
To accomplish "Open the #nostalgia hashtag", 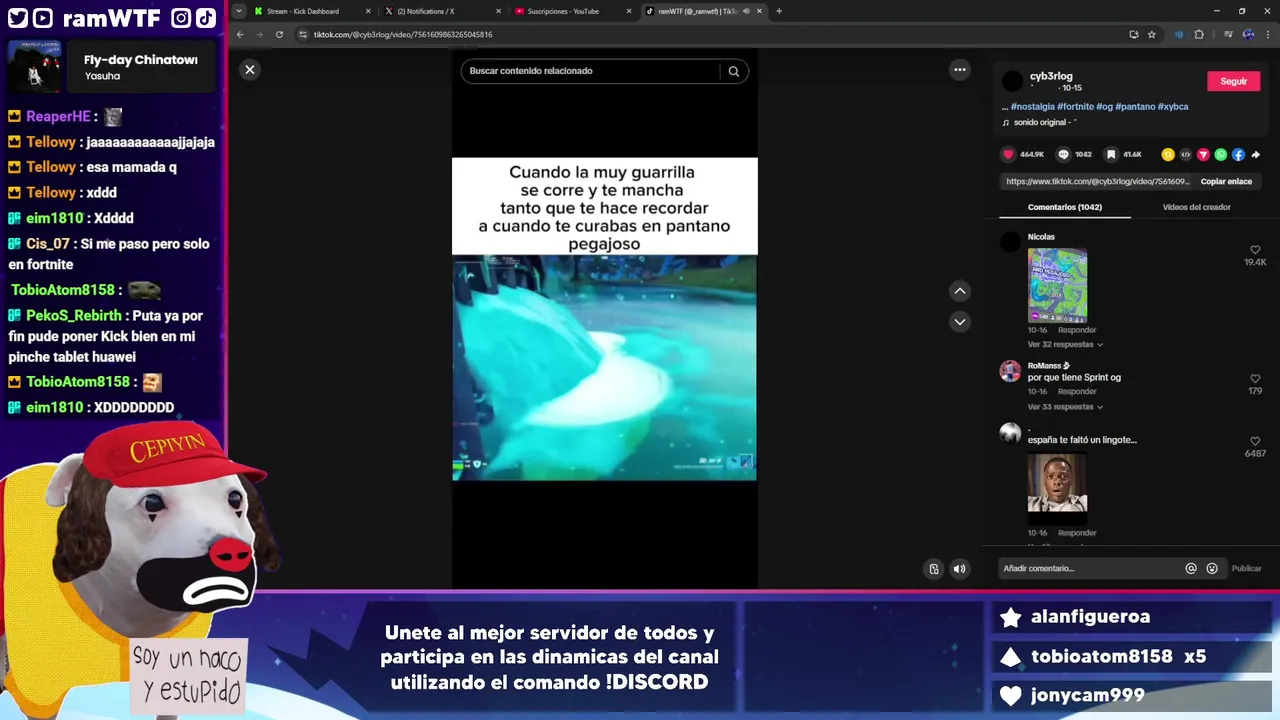I will tap(1032, 106).
